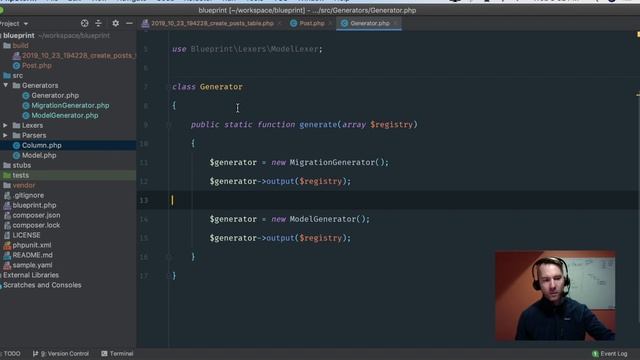Close the Generator.php tab

tap(396, 23)
